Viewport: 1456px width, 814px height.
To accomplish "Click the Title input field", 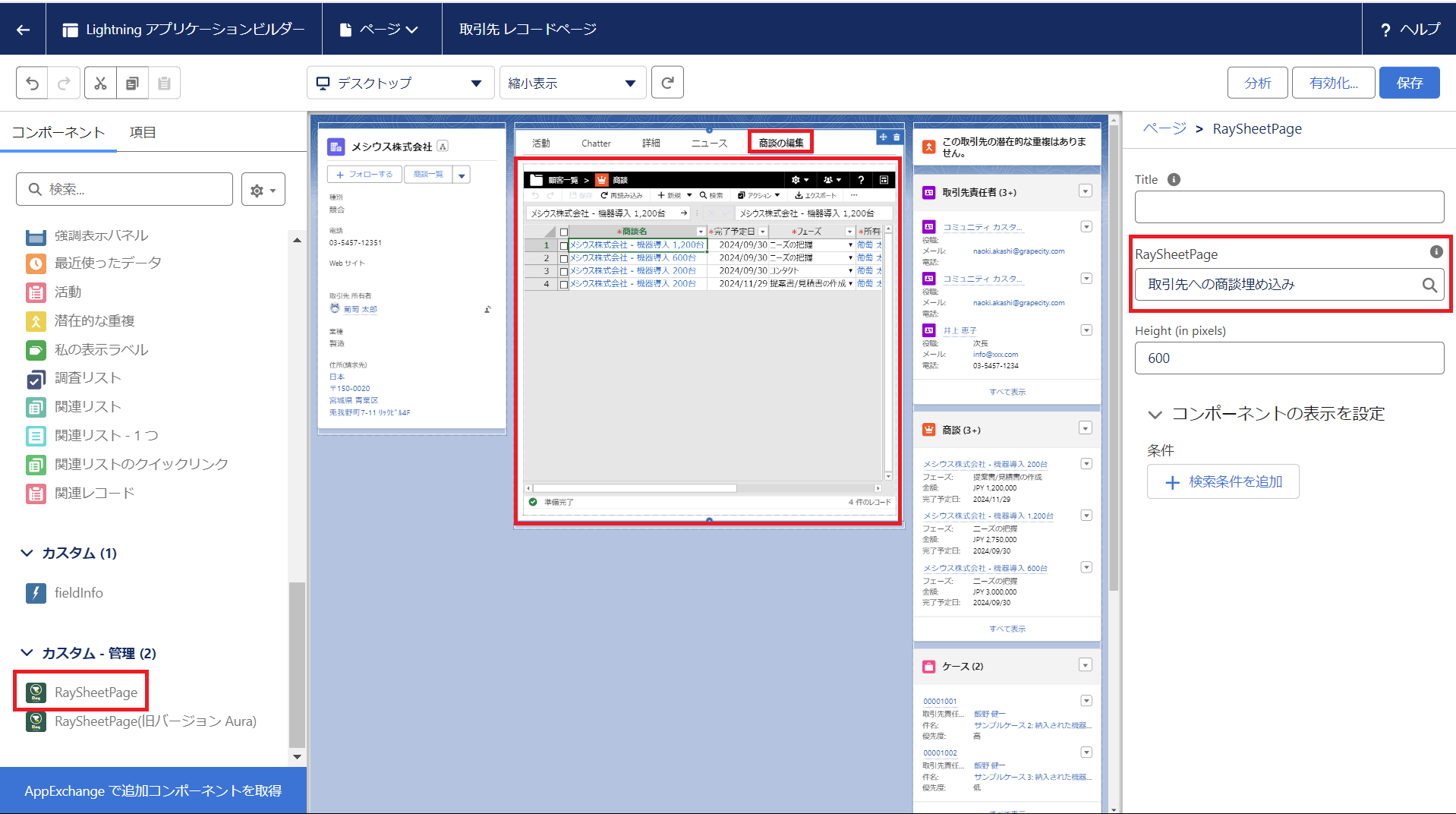I will point(1289,207).
